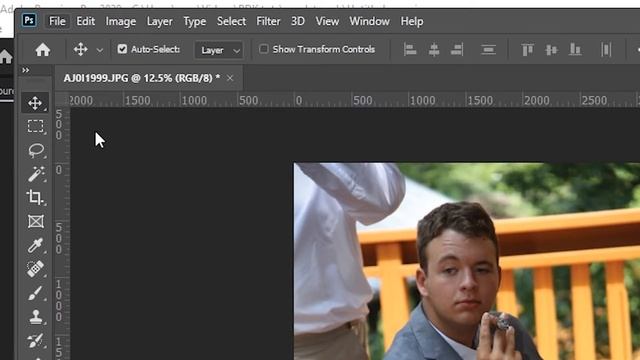Click Align left edges icon
This screenshot has width=640, height=360.
pyautogui.click(x=410, y=49)
